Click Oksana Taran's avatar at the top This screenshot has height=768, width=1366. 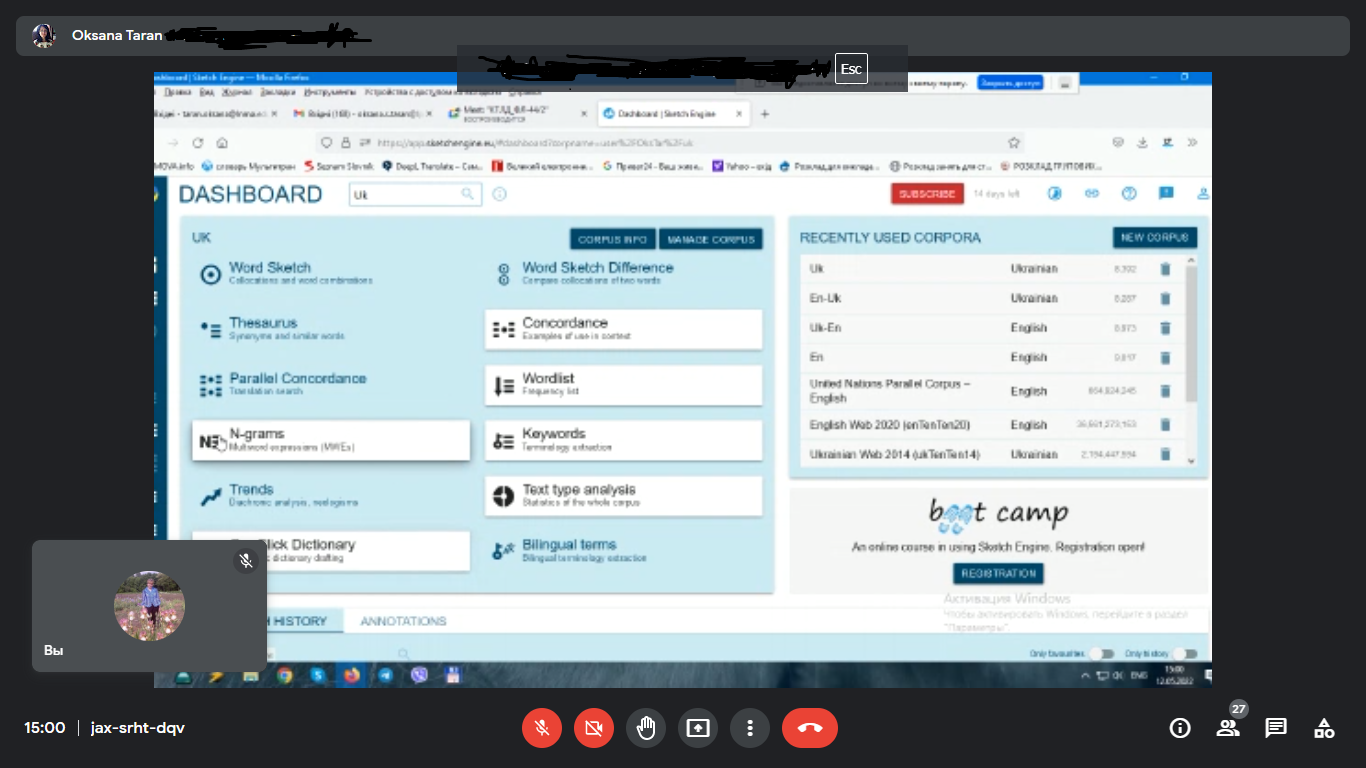pos(44,36)
